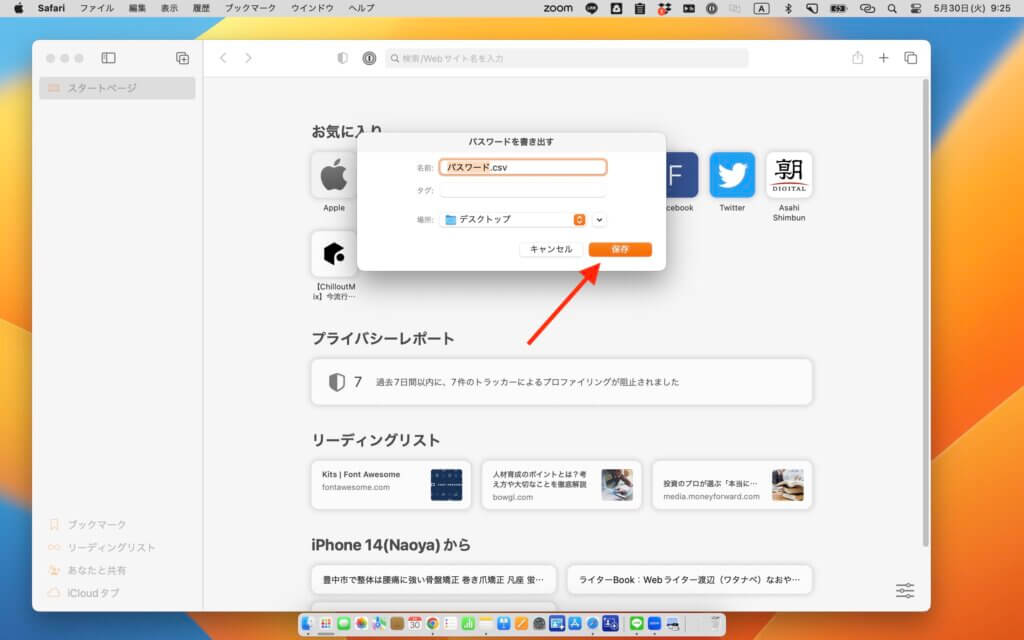Viewport: 1024px width, 640px height.
Task: Click the start page customize sliders icon
Action: click(x=904, y=590)
